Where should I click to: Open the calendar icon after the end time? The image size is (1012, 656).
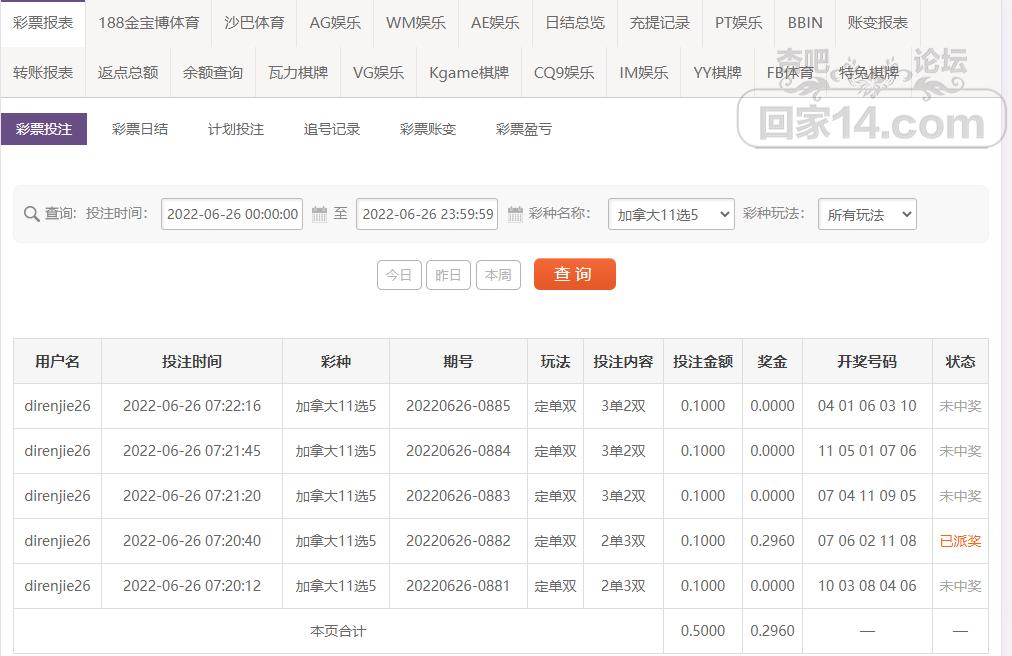(514, 213)
